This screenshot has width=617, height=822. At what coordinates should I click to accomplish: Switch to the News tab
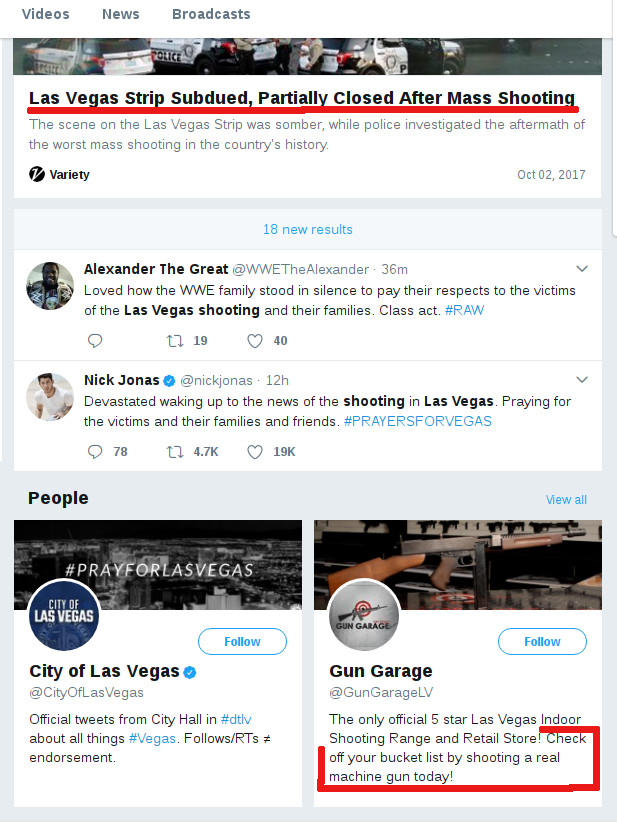tap(121, 14)
